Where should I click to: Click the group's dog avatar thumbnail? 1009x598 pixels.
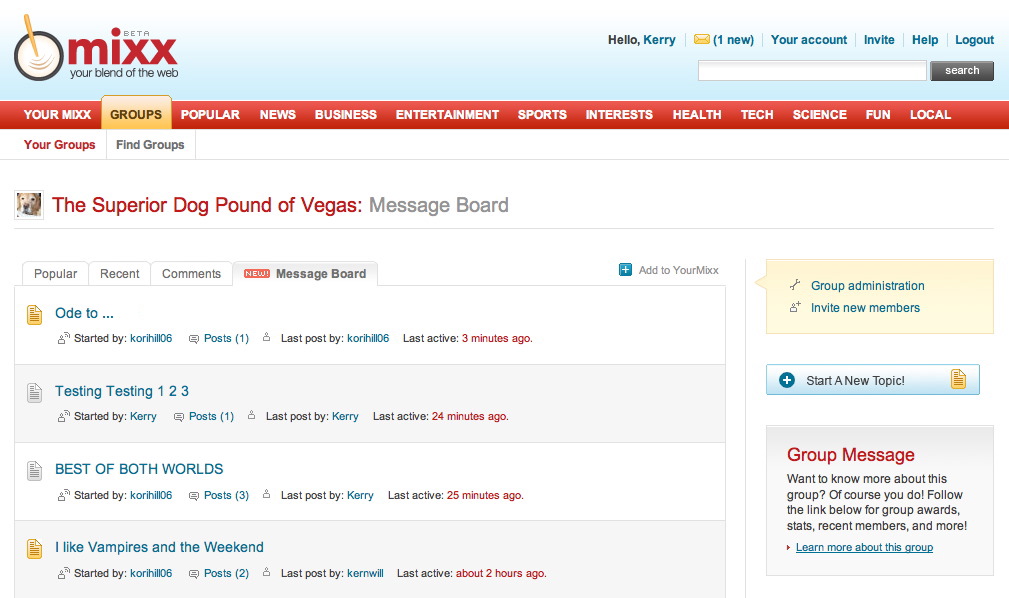29,205
